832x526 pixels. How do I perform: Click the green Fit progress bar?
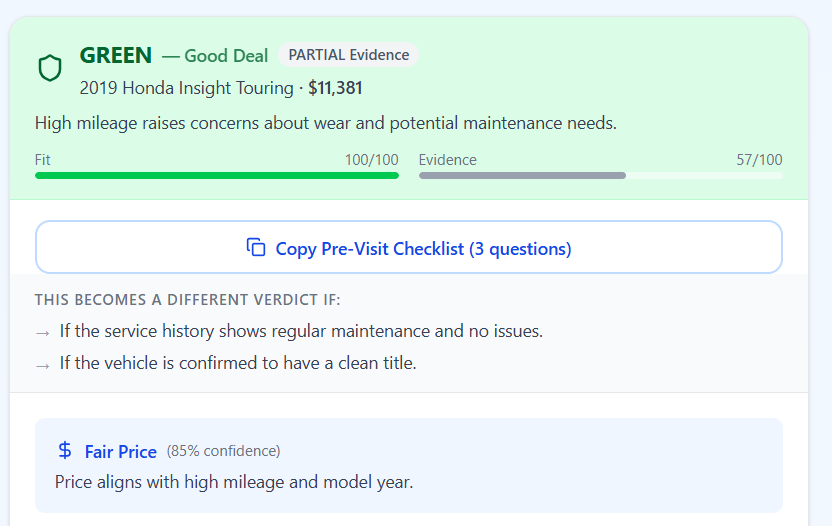[216, 176]
